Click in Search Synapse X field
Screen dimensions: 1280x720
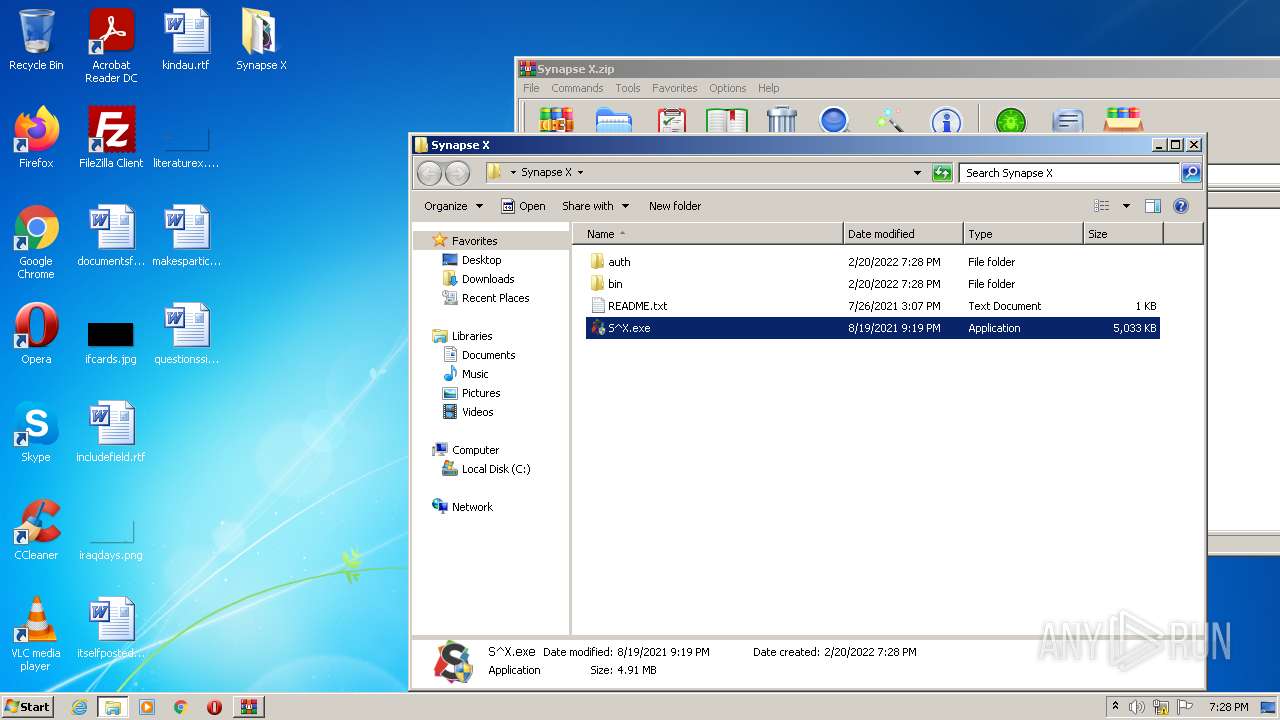pos(1070,173)
